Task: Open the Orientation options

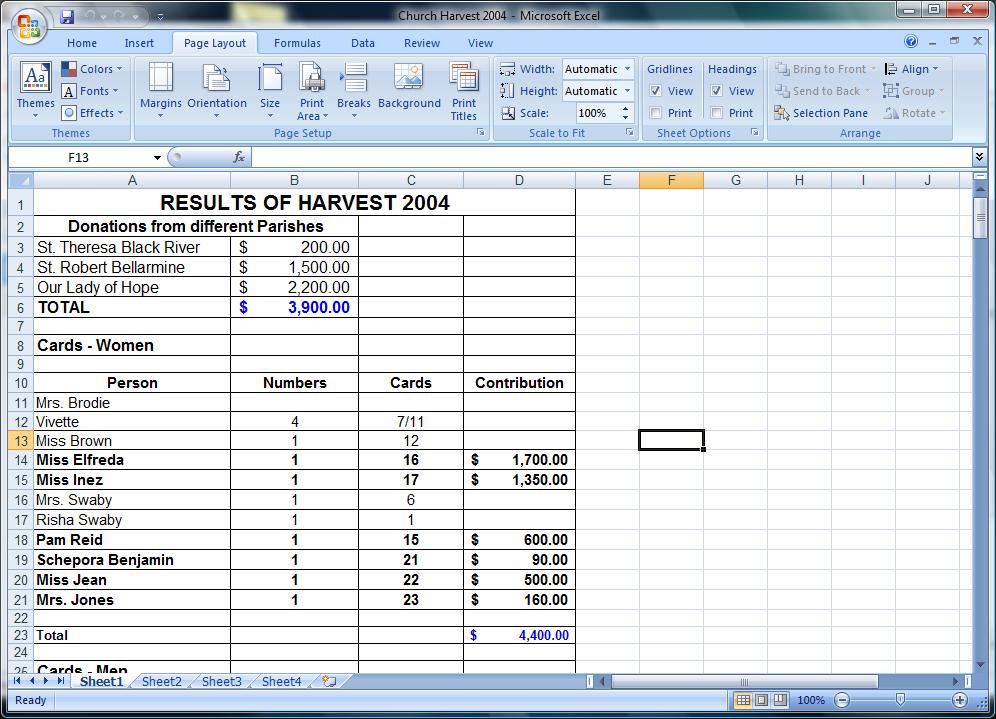Action: coord(217,90)
